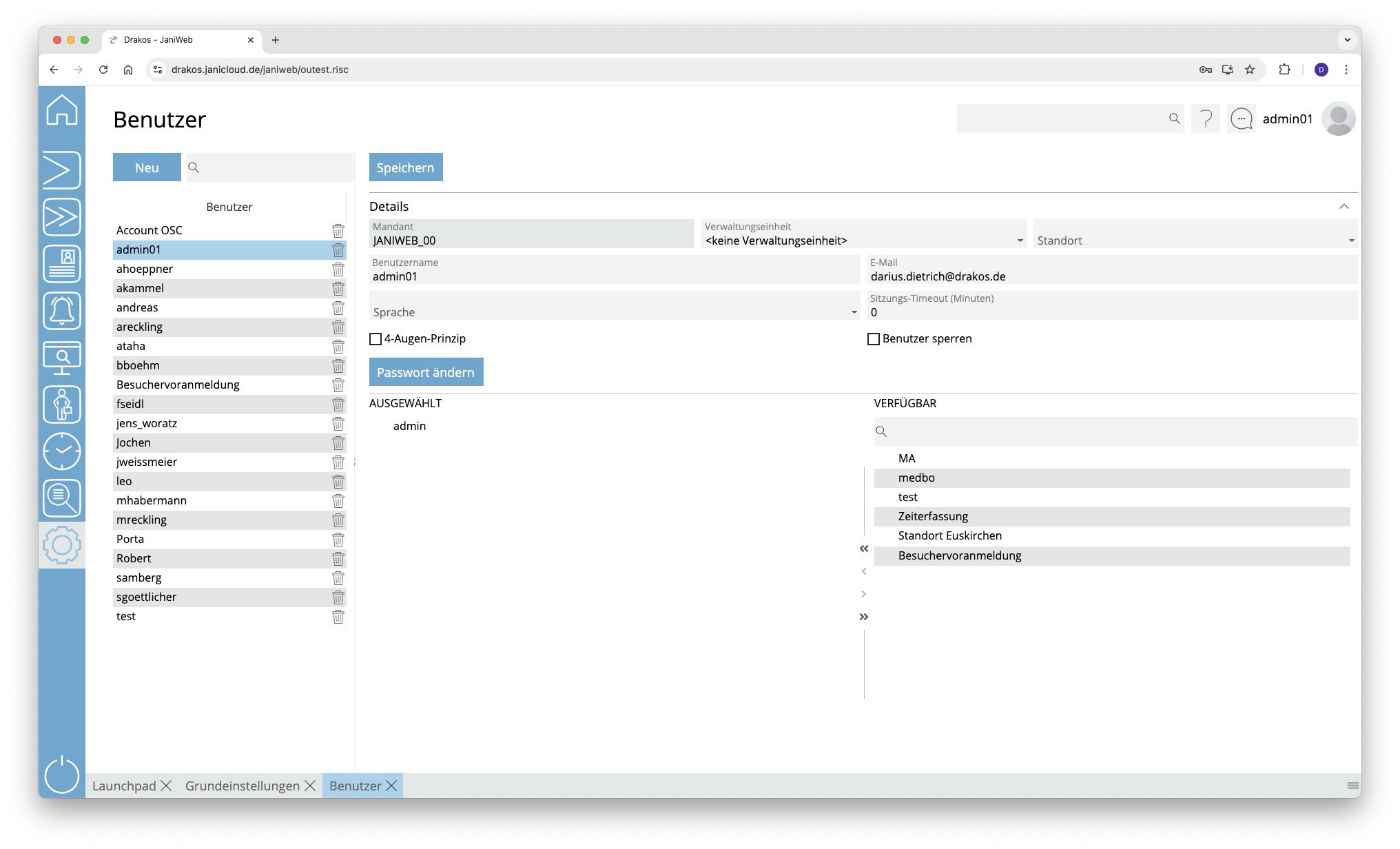This screenshot has height=849, width=1400.
Task: Open the Verwaltungseinheit dropdown
Action: pos(863,241)
